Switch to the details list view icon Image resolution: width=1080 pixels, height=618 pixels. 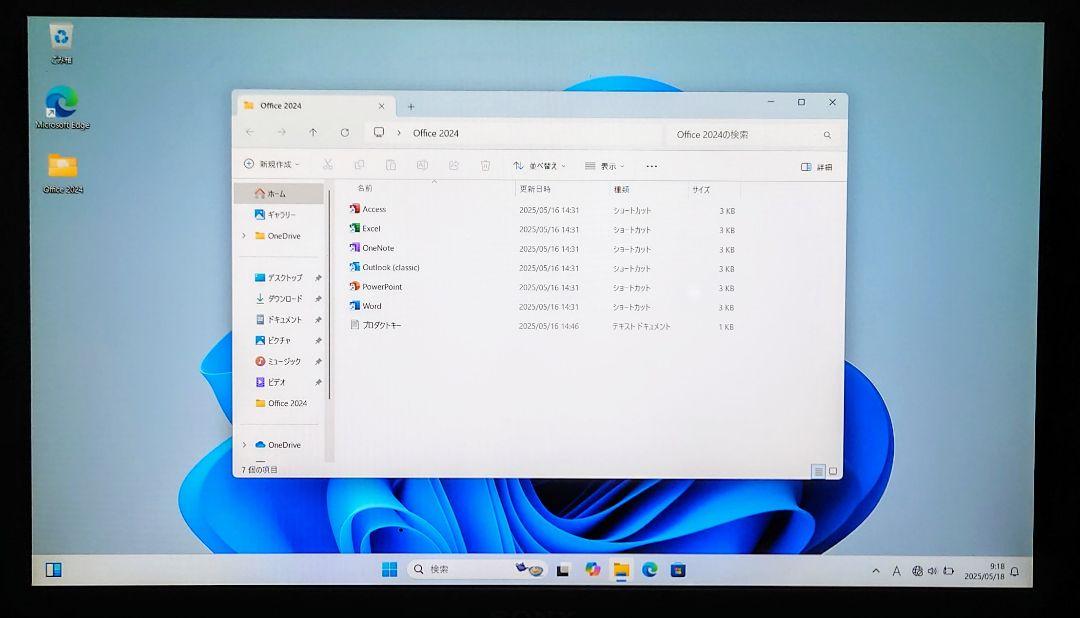(818, 471)
